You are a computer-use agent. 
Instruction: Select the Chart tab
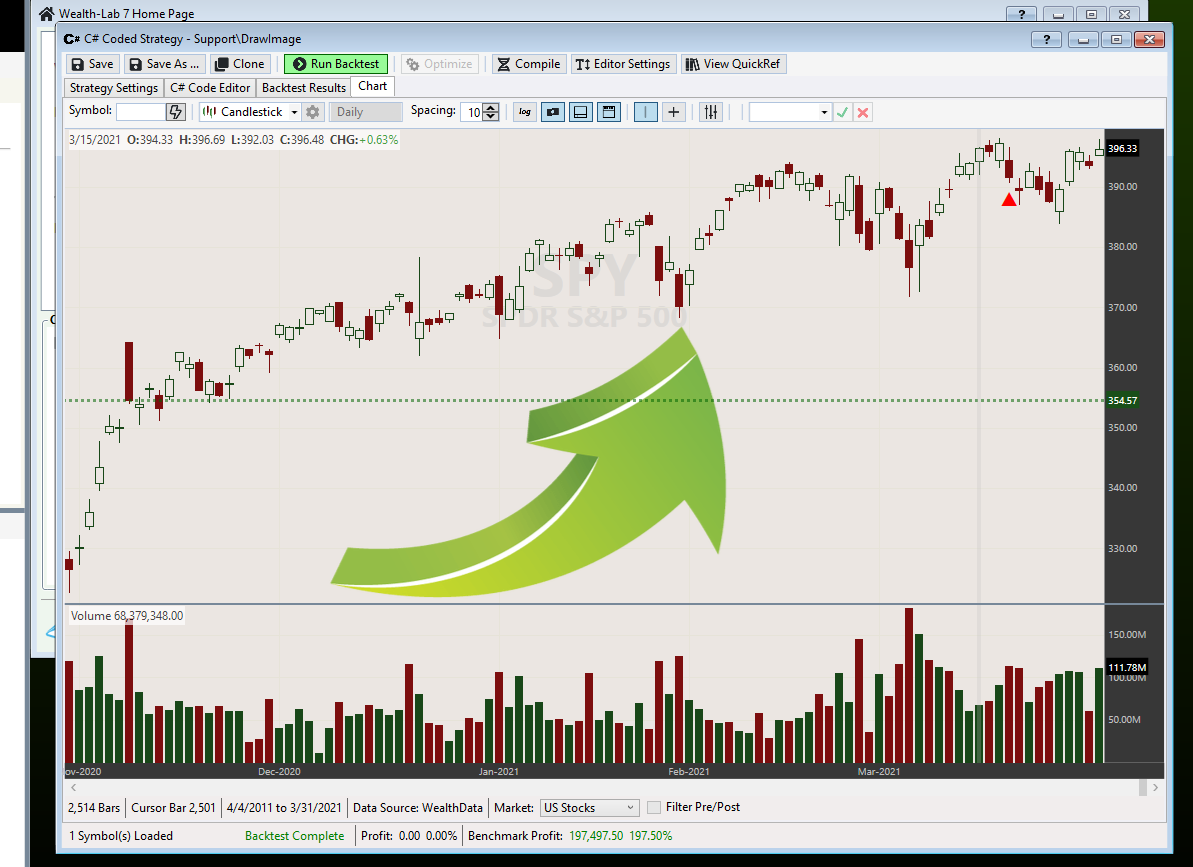pyautogui.click(x=373, y=86)
